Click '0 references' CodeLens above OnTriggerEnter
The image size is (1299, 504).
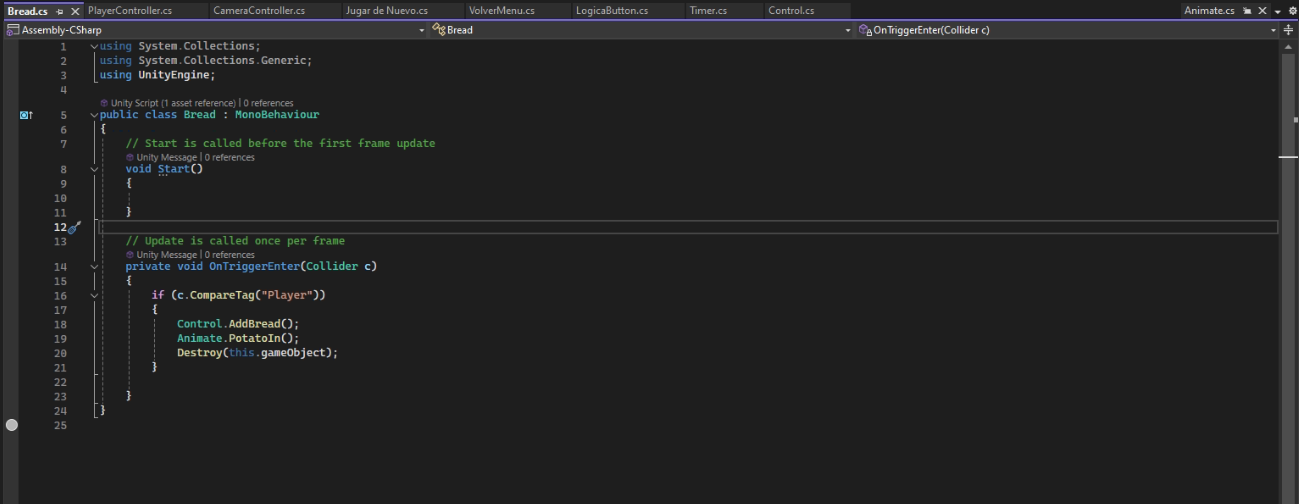229,255
